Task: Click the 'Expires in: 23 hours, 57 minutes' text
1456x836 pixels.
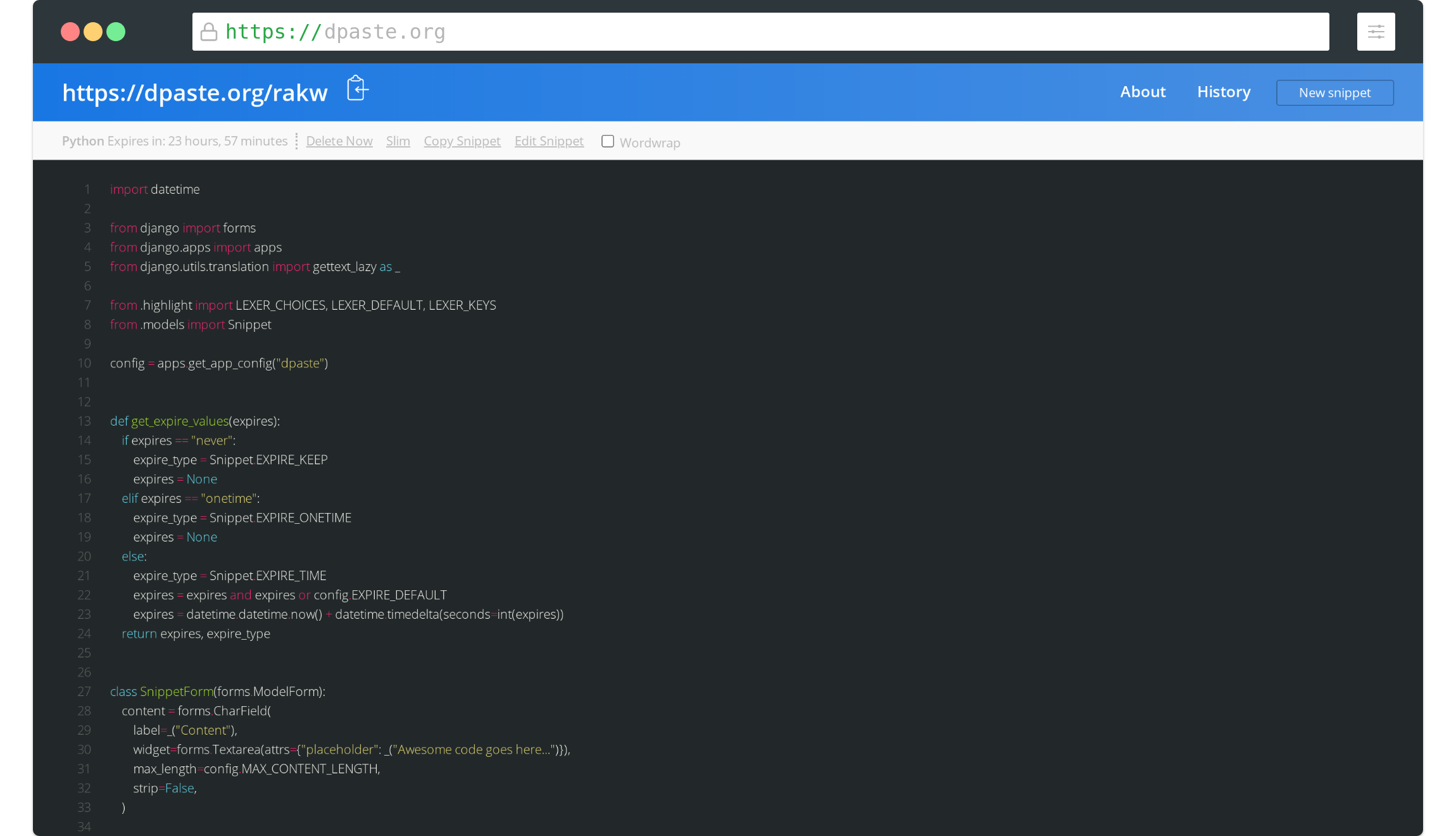Action: [198, 141]
